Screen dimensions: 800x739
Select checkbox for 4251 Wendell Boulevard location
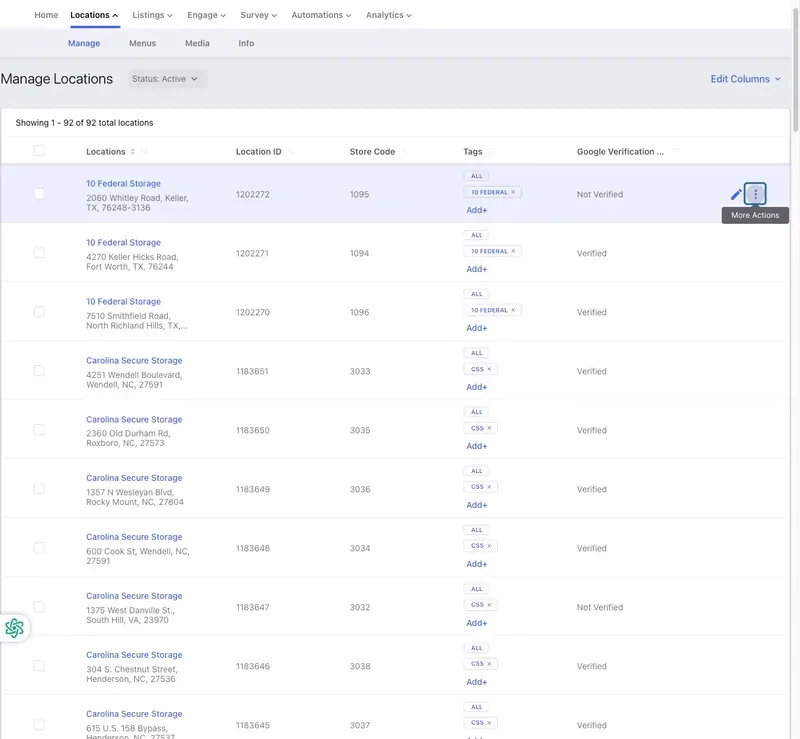pos(39,371)
